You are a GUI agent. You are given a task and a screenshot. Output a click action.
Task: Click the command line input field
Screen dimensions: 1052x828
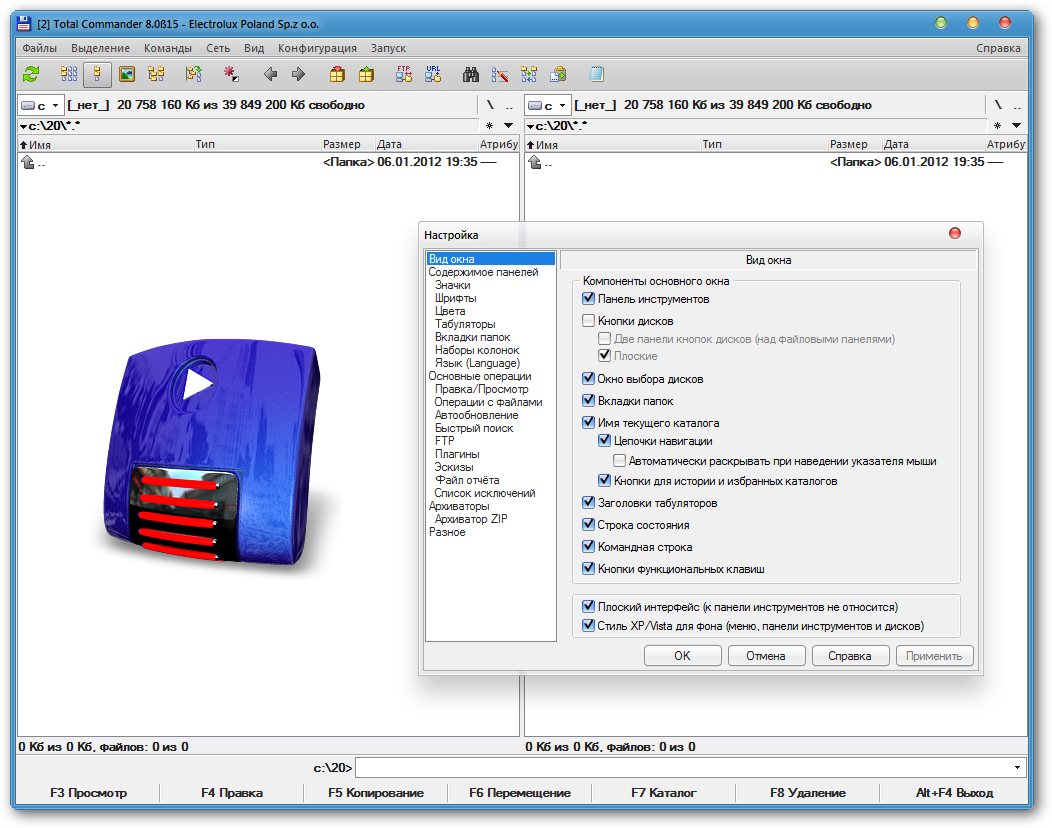[680, 768]
